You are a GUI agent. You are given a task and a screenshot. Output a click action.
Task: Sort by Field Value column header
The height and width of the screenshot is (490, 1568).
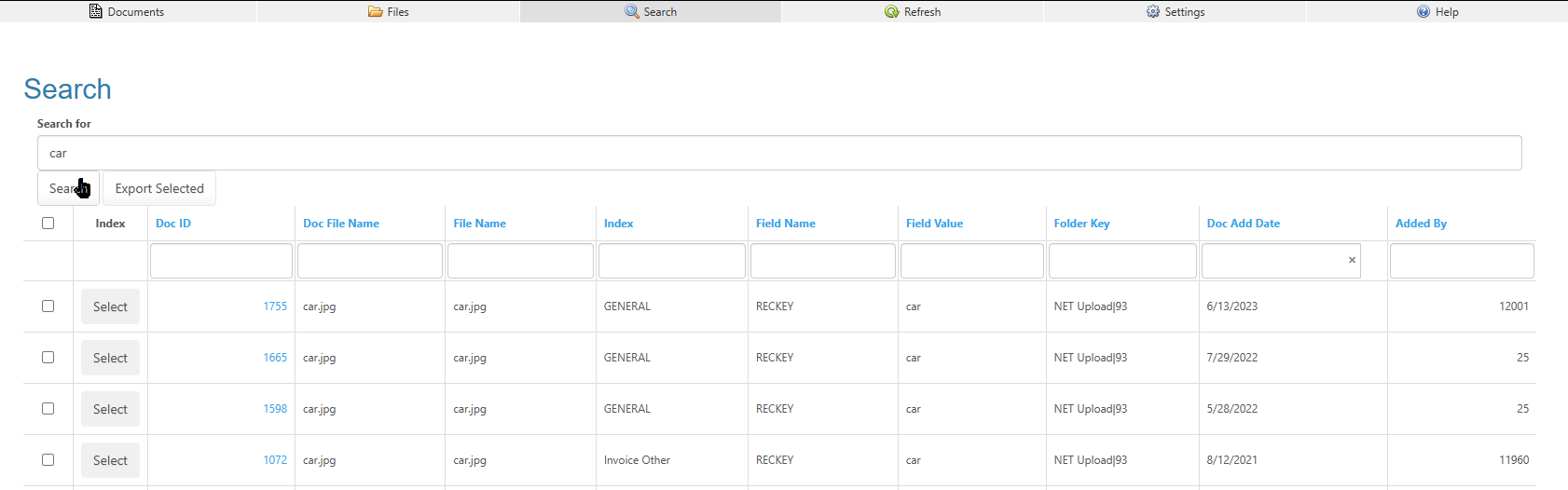pos(934,224)
